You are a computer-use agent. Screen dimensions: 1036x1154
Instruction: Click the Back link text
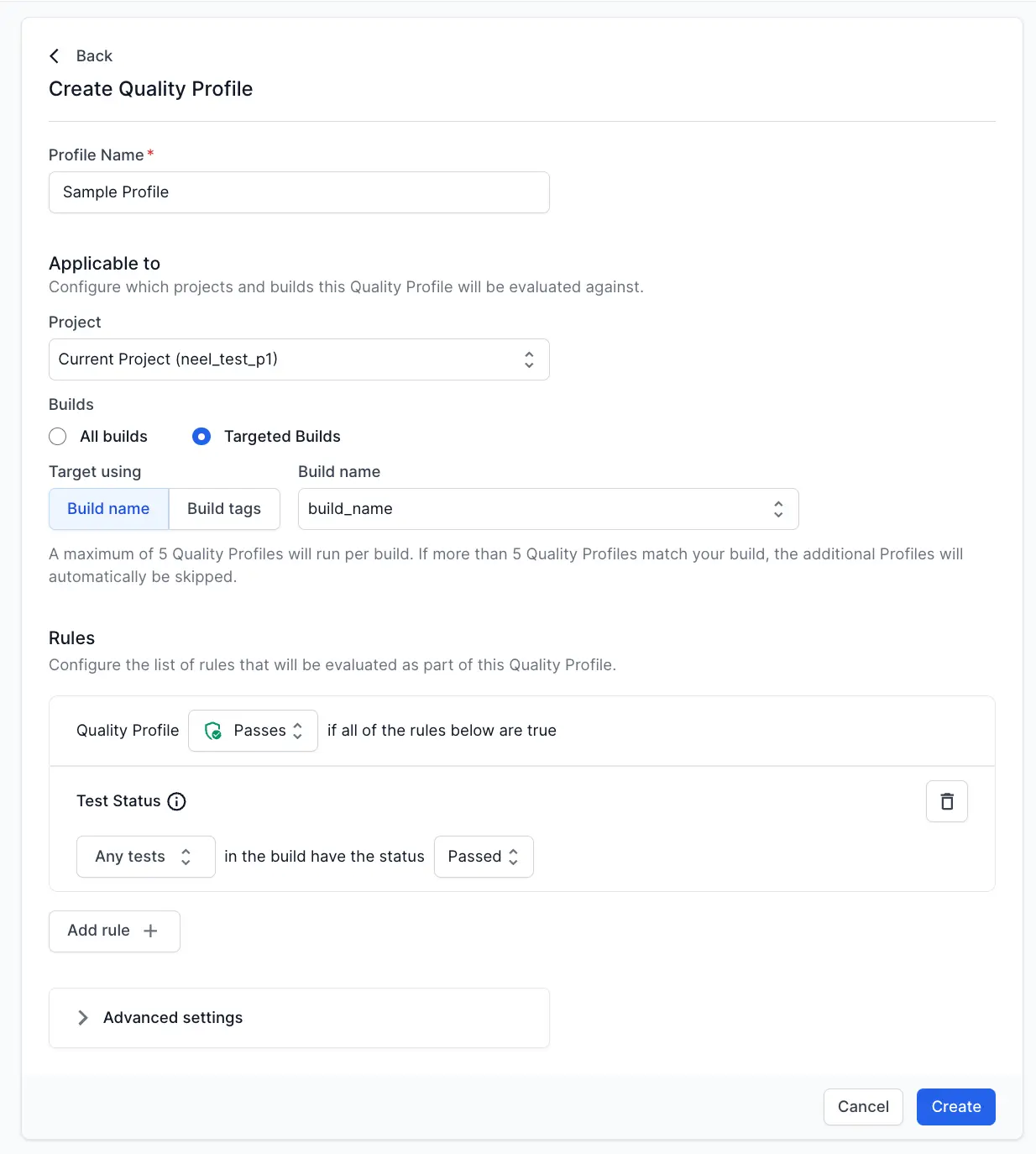point(94,56)
